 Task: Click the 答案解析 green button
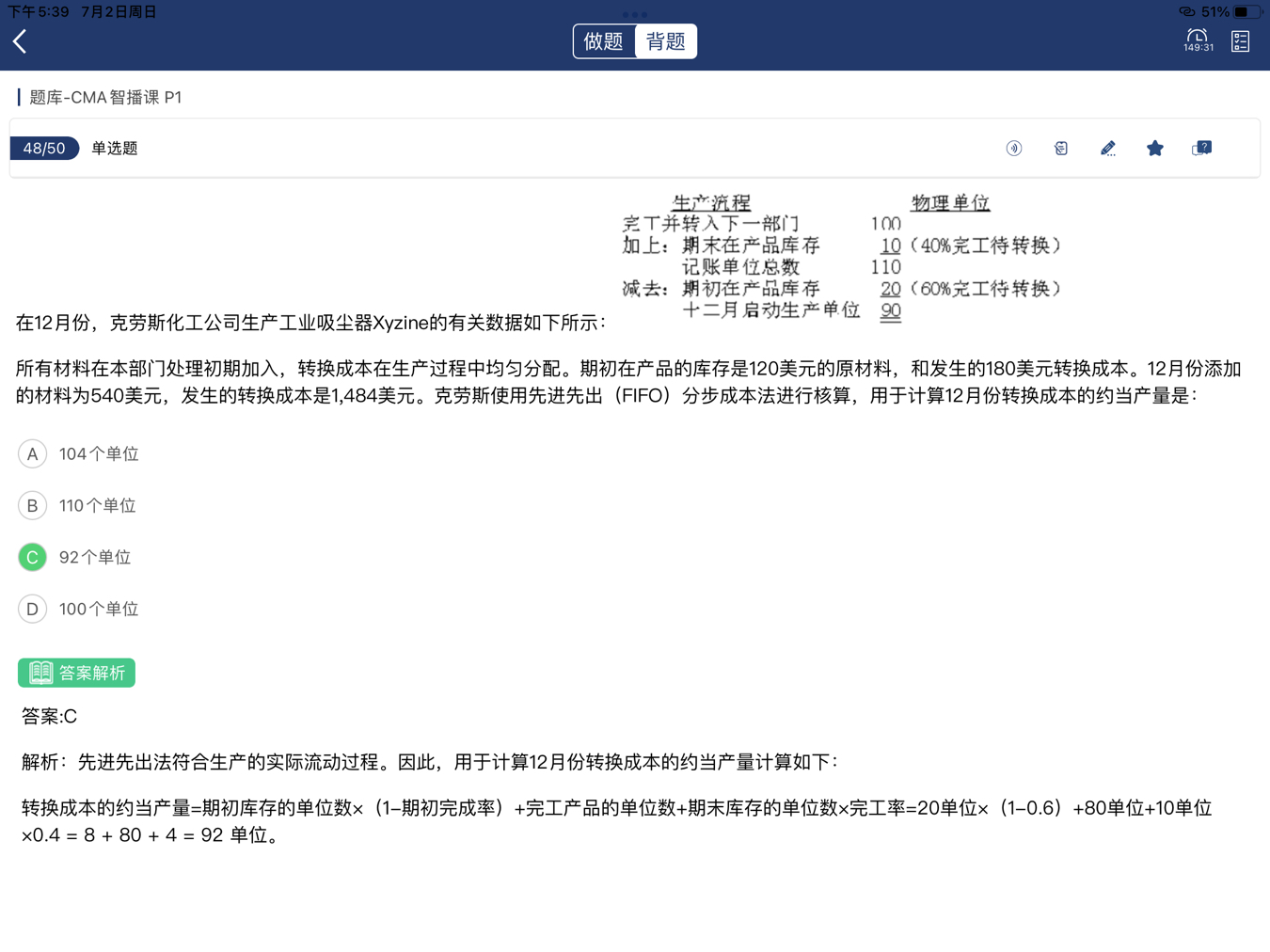point(77,673)
